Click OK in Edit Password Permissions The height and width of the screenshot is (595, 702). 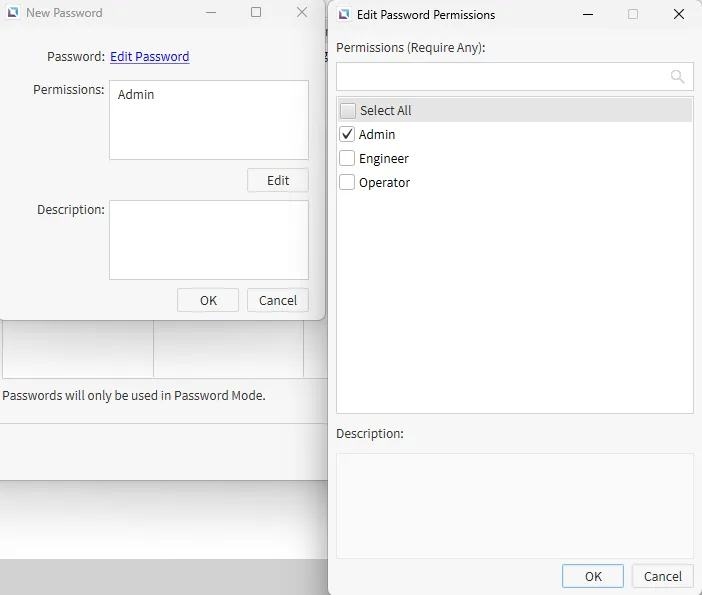click(x=593, y=576)
